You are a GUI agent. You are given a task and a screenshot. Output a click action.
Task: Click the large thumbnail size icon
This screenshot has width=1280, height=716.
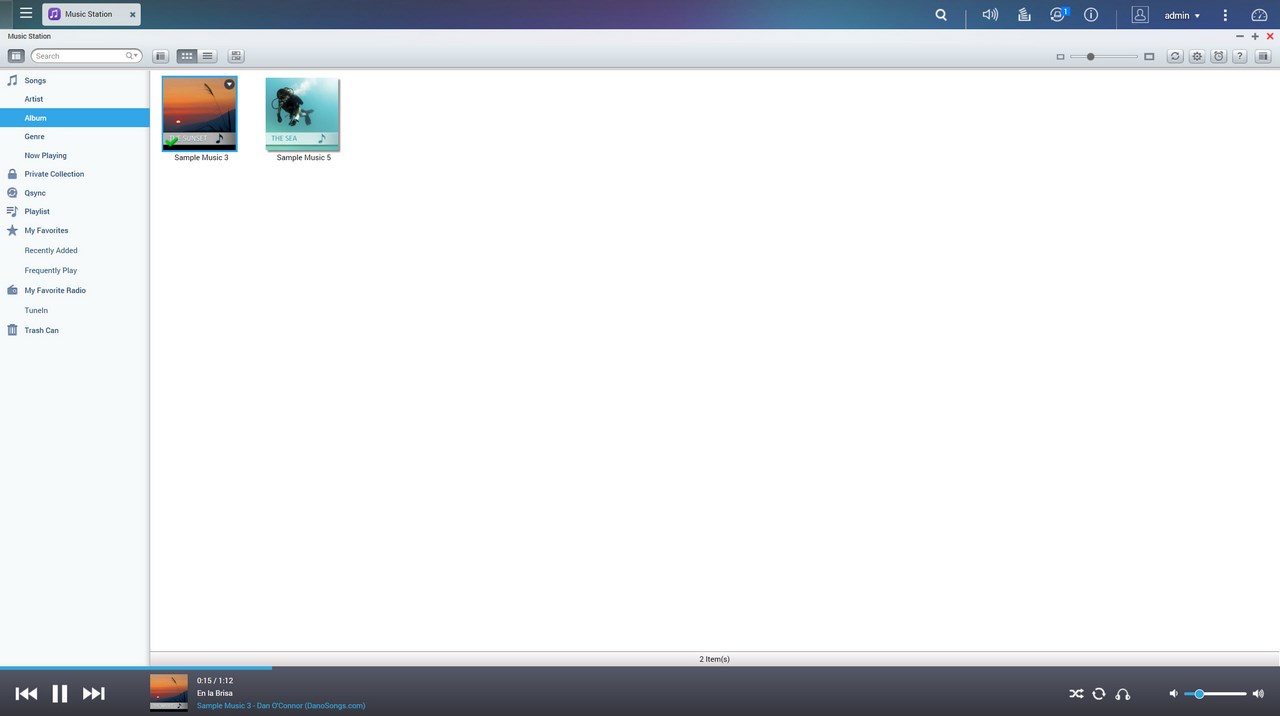point(1149,57)
